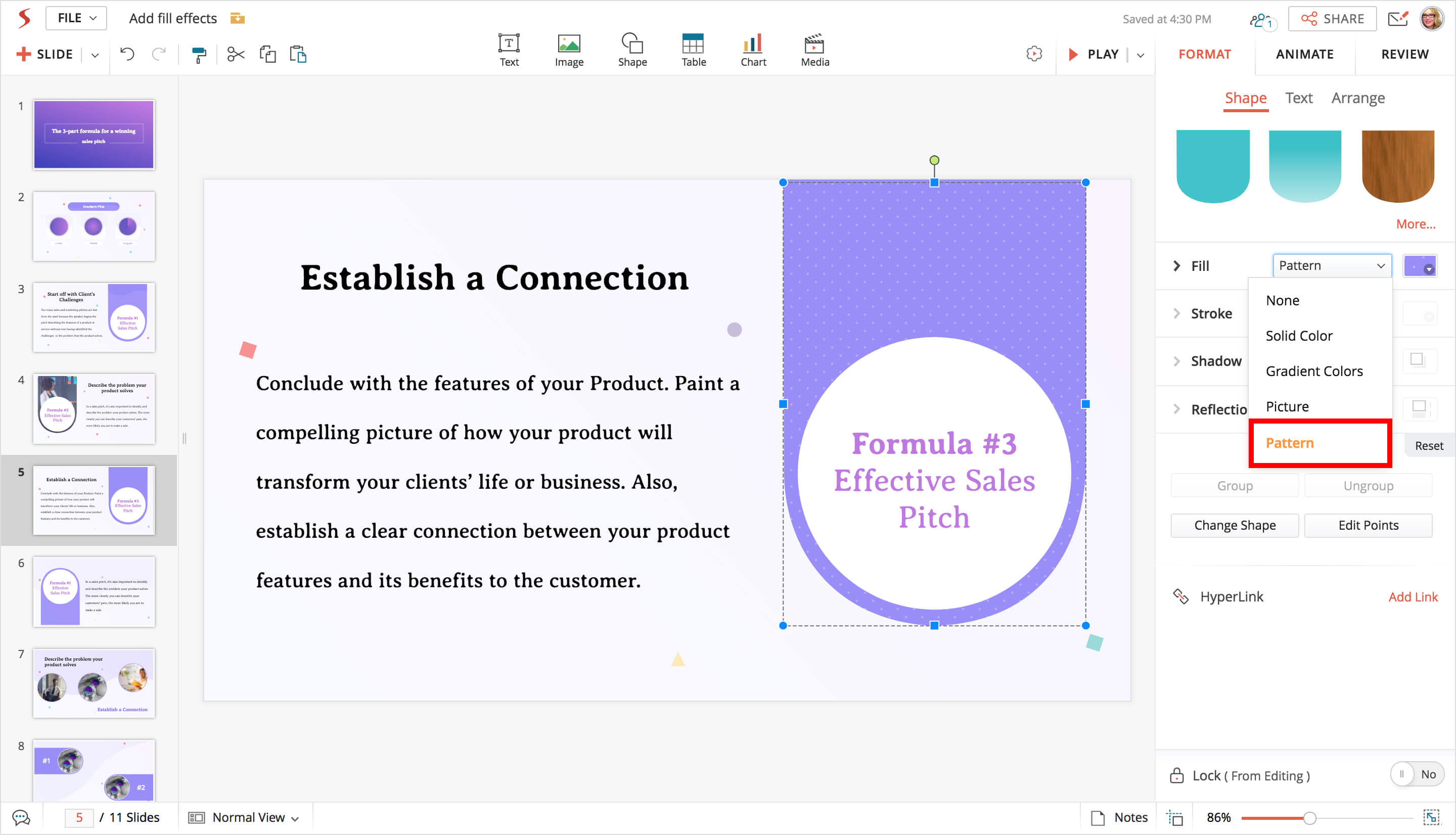This screenshot has height=835, width=1456.
Task: Select Gradient Colors fill option
Action: 1314,371
